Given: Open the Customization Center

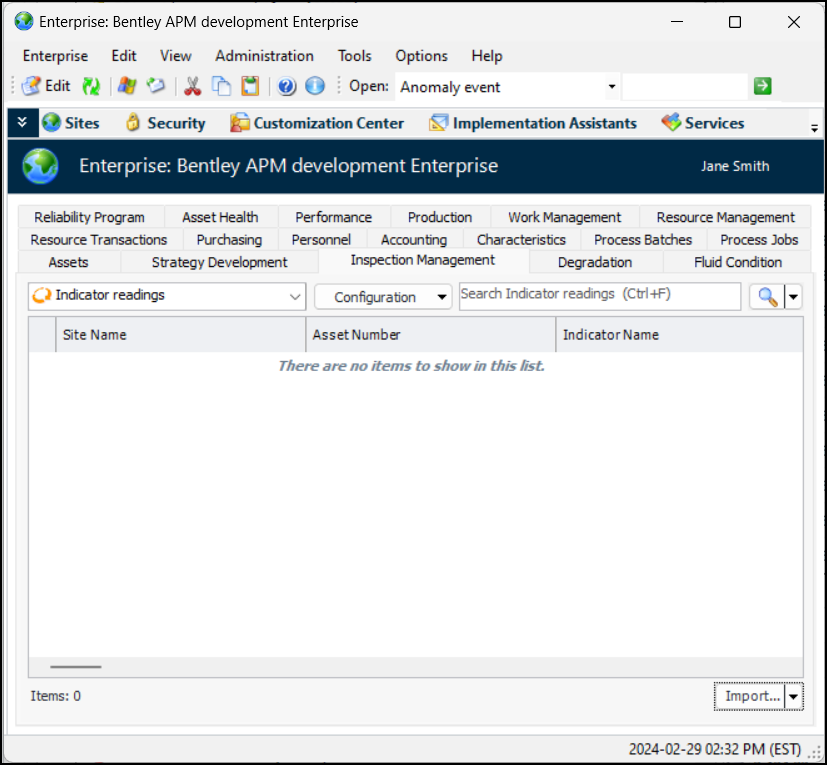Looking at the screenshot, I should click(x=317, y=123).
